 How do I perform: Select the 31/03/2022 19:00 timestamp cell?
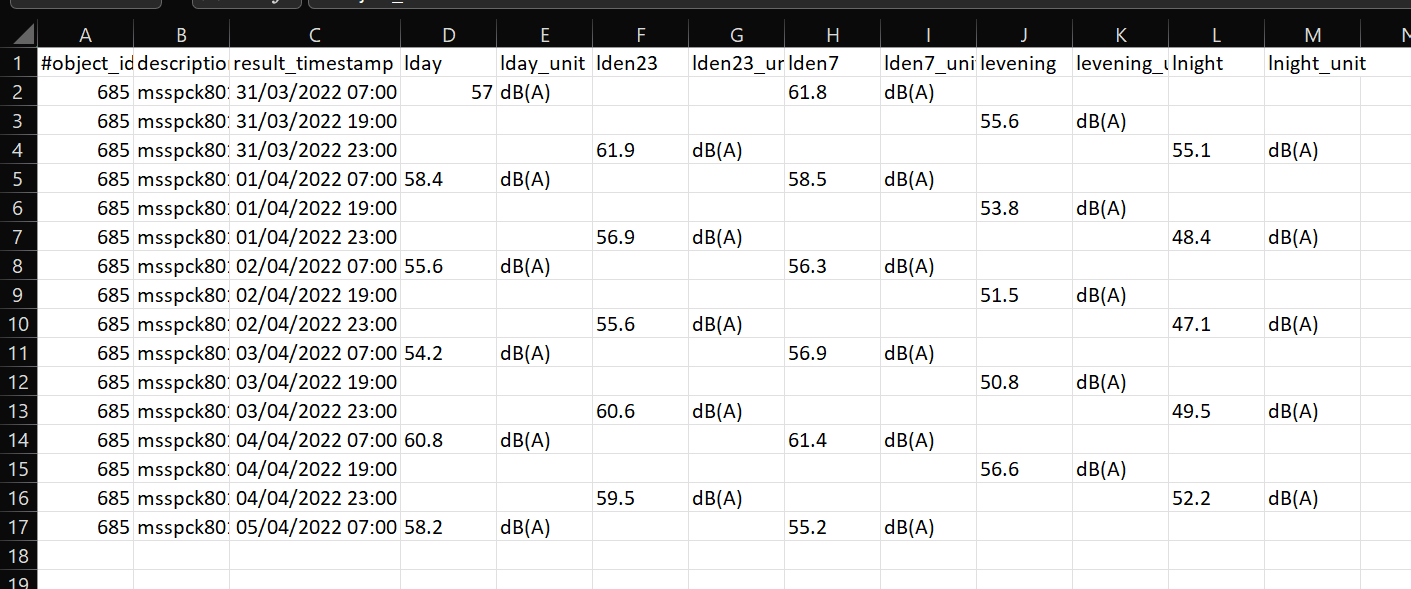pyautogui.click(x=315, y=122)
